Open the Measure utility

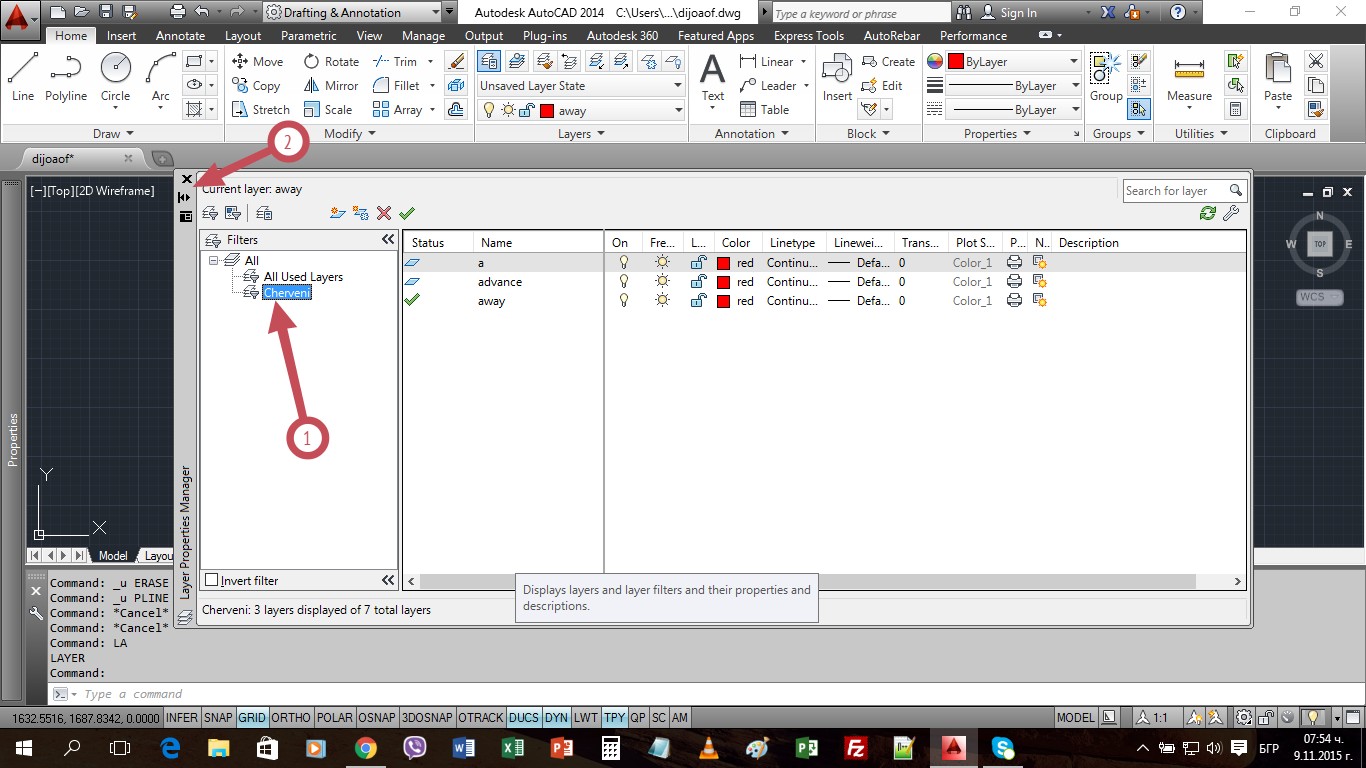1189,77
